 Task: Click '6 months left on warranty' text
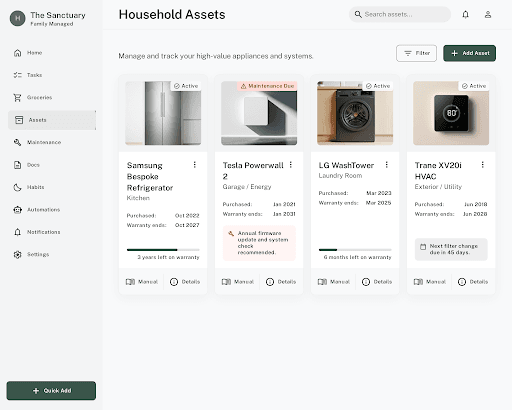pyautogui.click(x=357, y=257)
